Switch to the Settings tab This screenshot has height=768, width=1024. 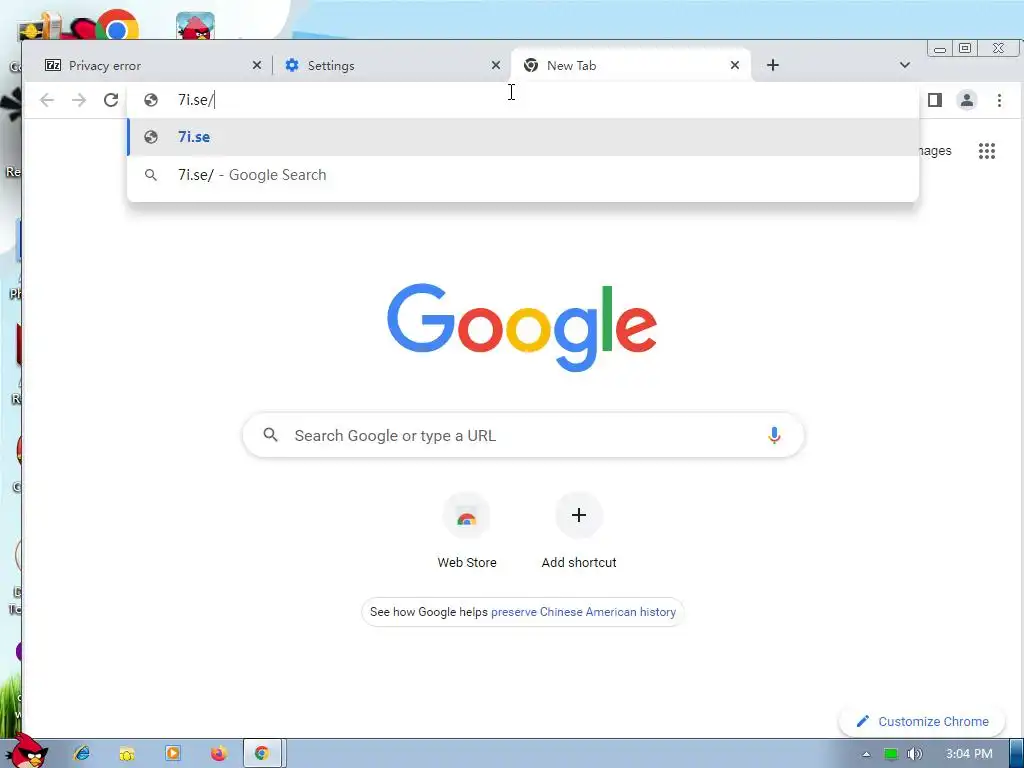[x=391, y=65]
